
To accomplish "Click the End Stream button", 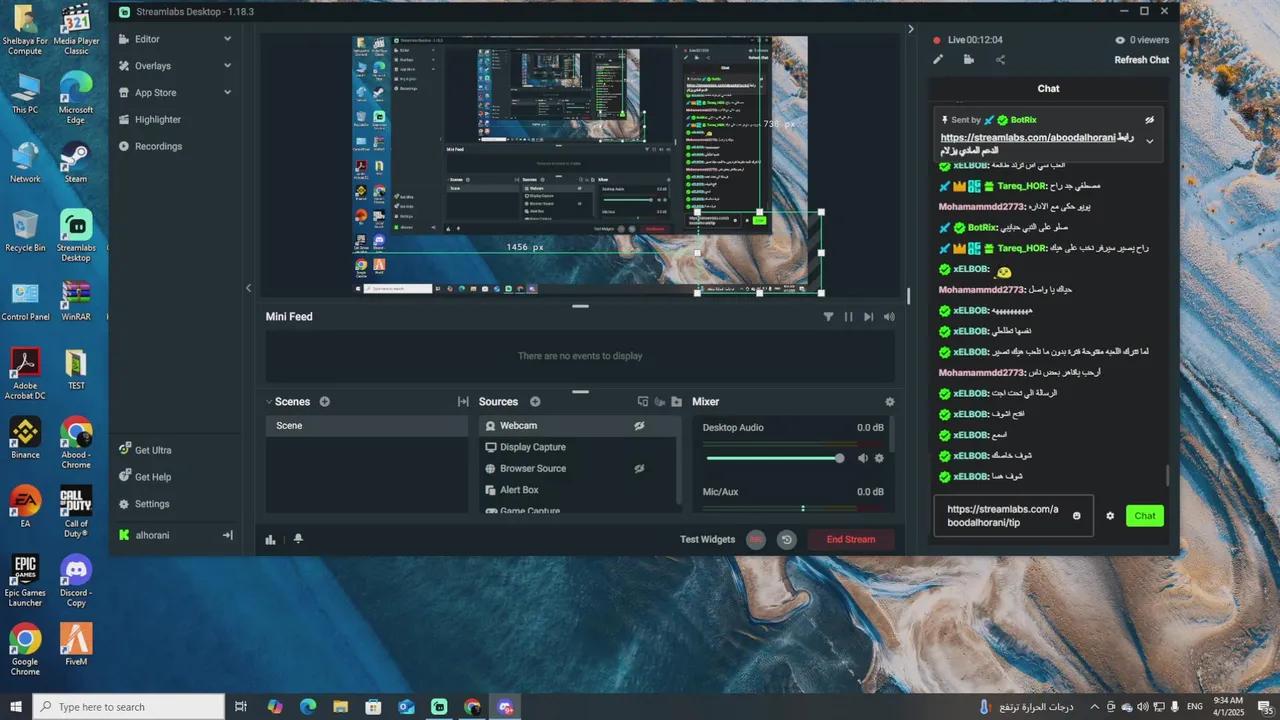I will point(850,539).
